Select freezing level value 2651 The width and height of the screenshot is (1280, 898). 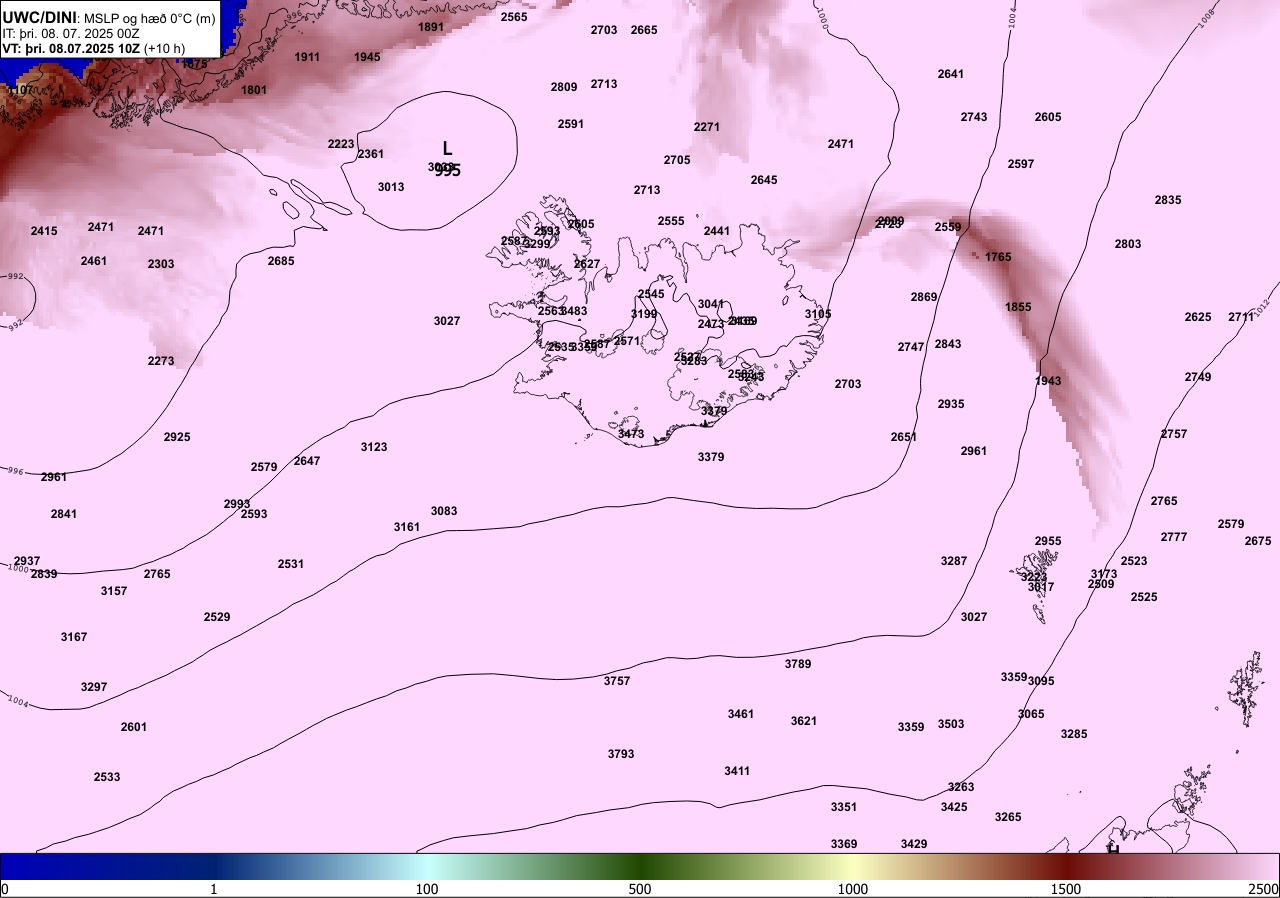[x=904, y=437]
